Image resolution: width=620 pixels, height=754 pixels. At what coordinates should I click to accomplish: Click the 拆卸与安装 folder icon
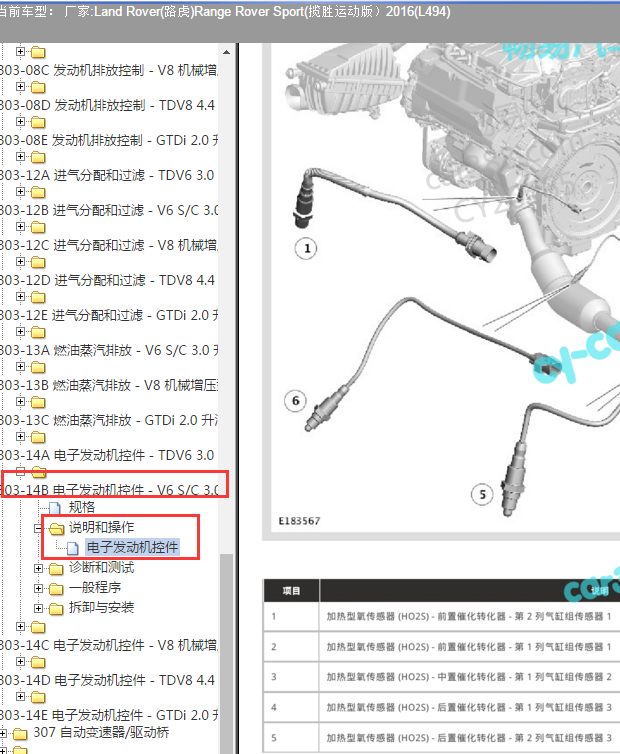click(56, 609)
